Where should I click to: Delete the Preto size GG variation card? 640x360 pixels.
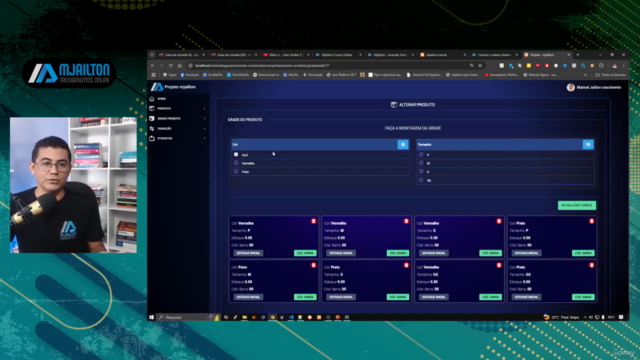[x=591, y=265]
